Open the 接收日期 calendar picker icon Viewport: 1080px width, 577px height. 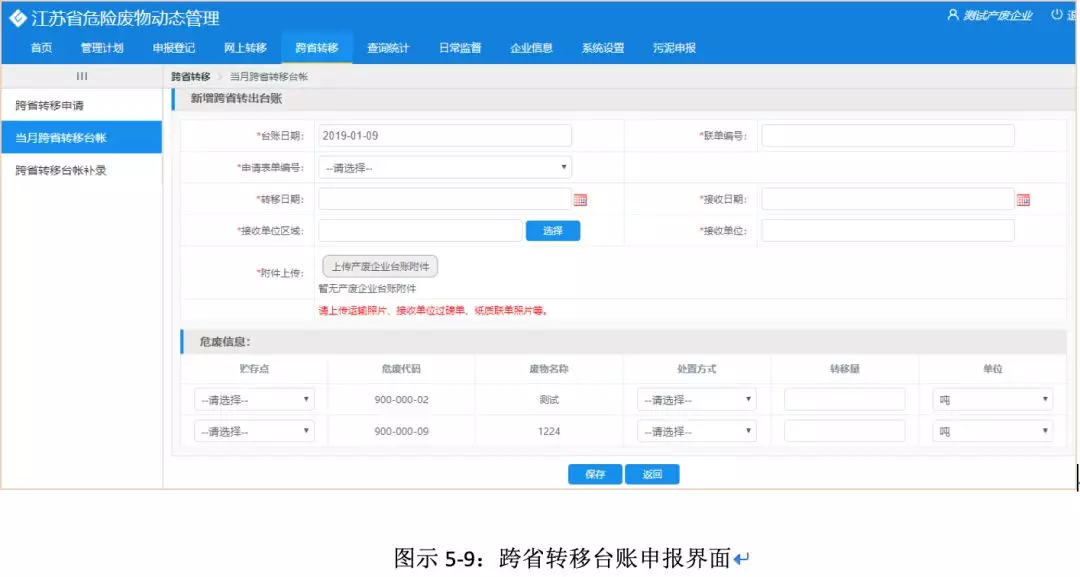click(1023, 200)
